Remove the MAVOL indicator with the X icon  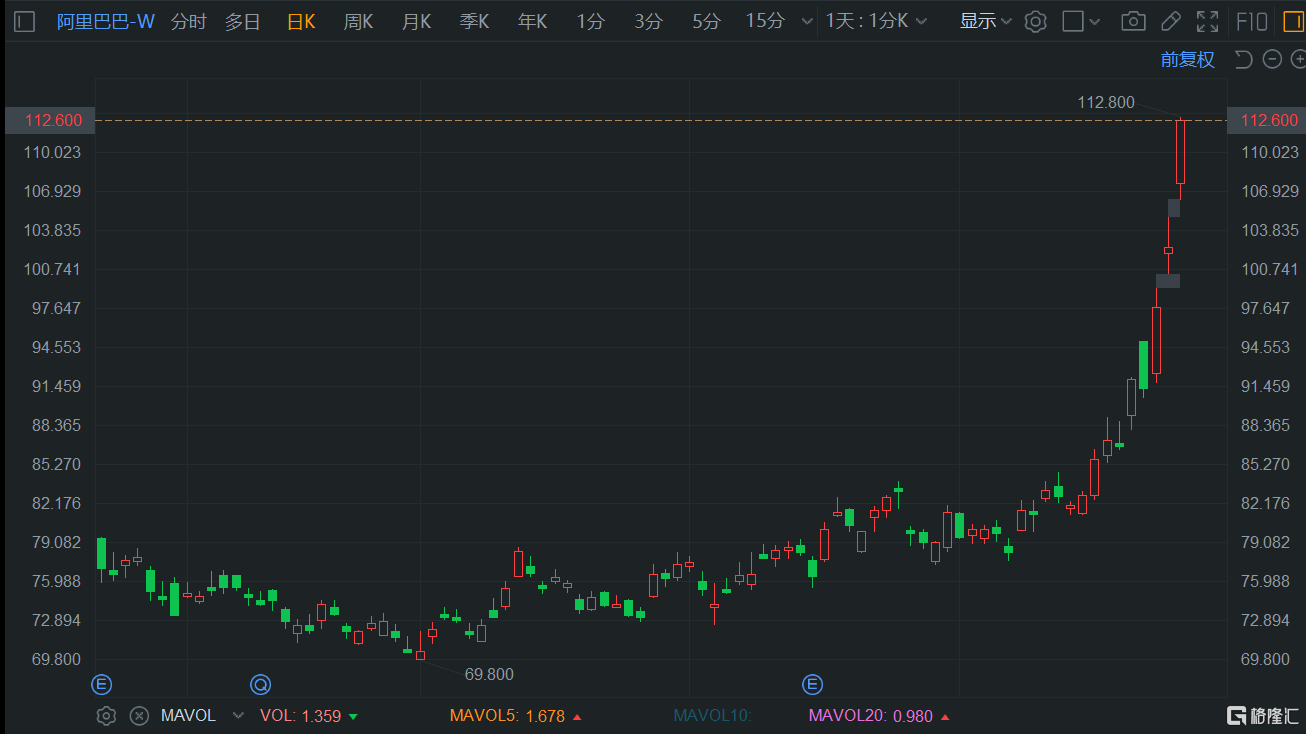[x=139, y=715]
